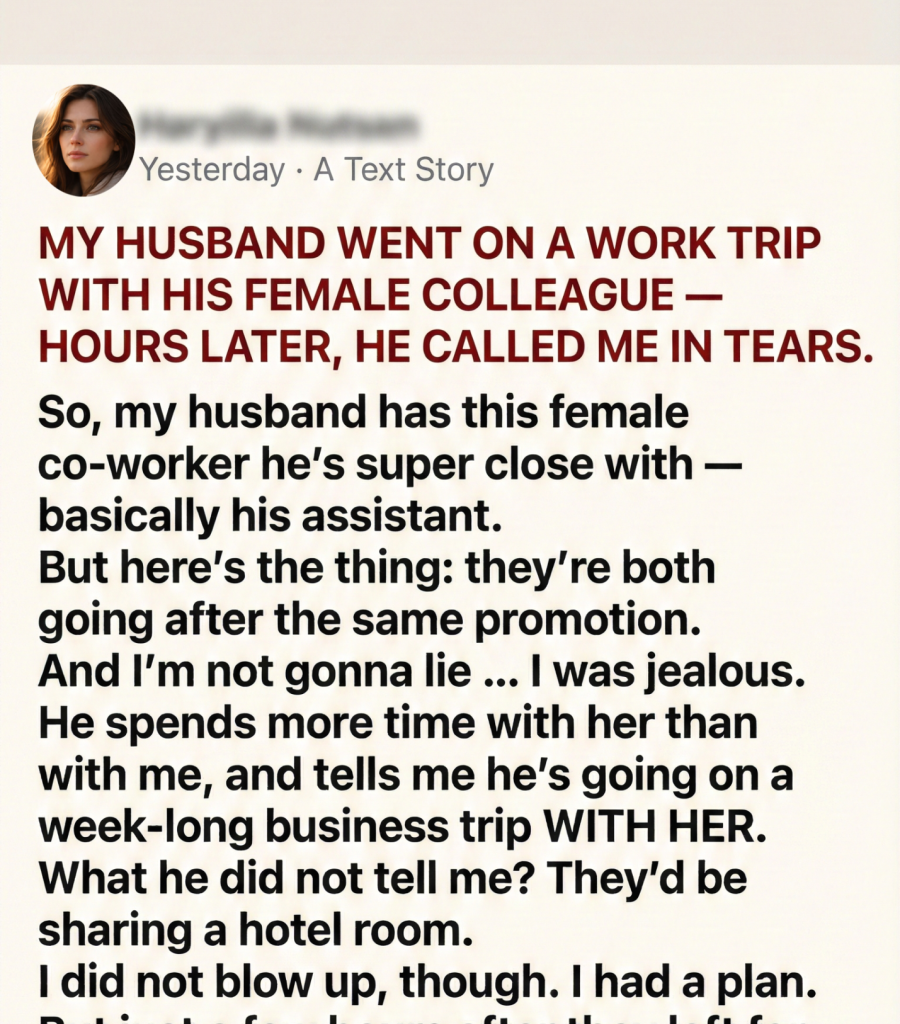The width and height of the screenshot is (900, 1024).
Task: Click the blurred author name
Action: click(x=277, y=127)
